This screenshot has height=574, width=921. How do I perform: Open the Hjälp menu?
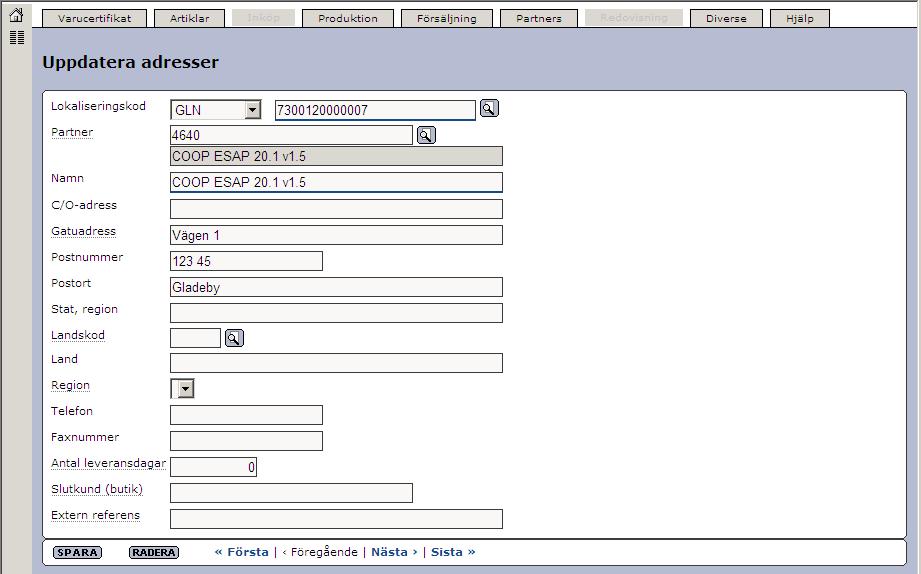(800, 18)
